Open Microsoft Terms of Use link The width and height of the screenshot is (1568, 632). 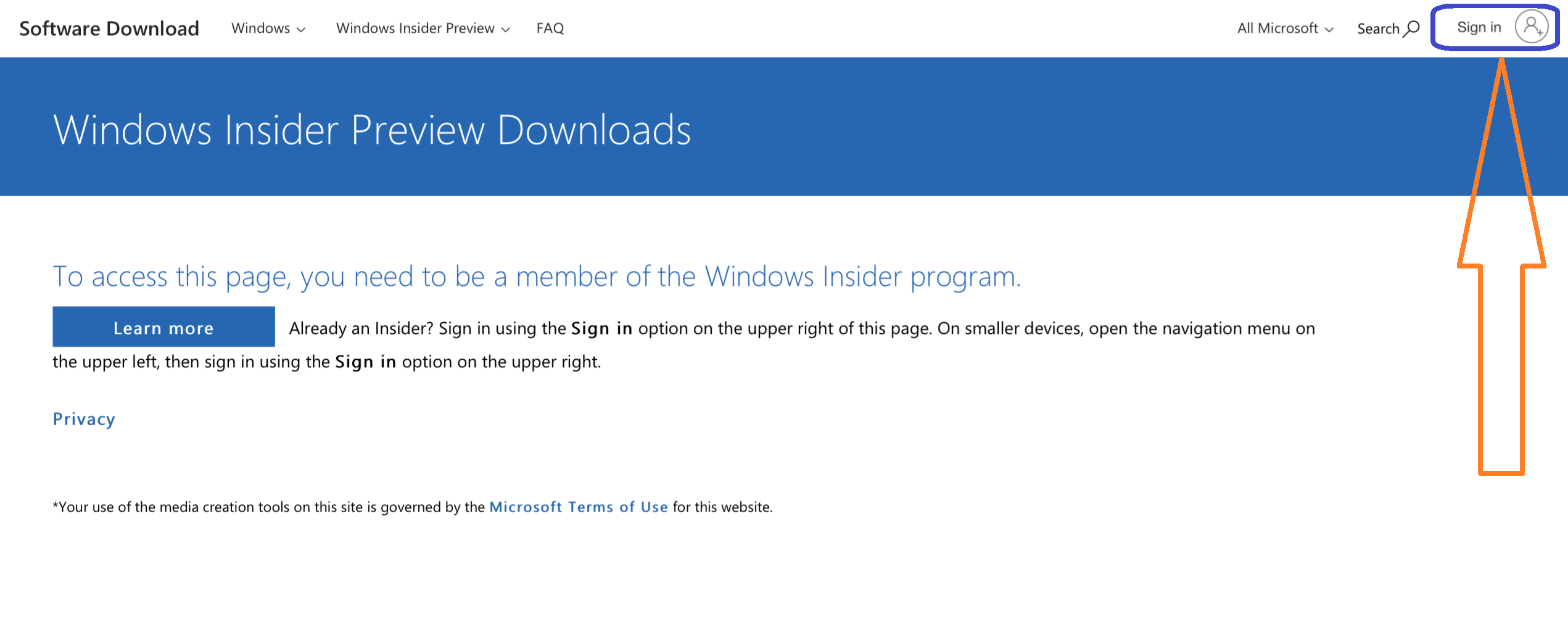(x=579, y=507)
